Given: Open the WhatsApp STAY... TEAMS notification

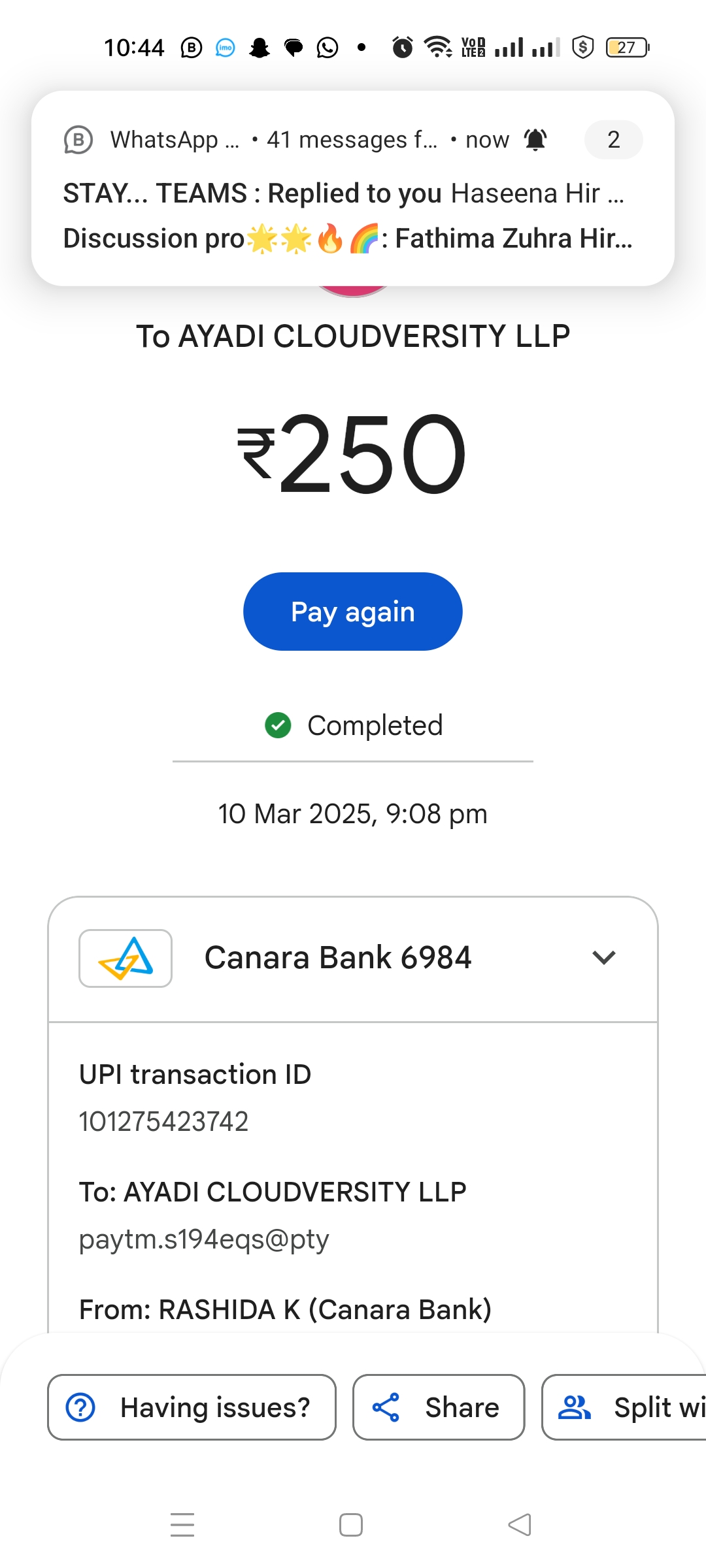Looking at the screenshot, I should point(344,194).
